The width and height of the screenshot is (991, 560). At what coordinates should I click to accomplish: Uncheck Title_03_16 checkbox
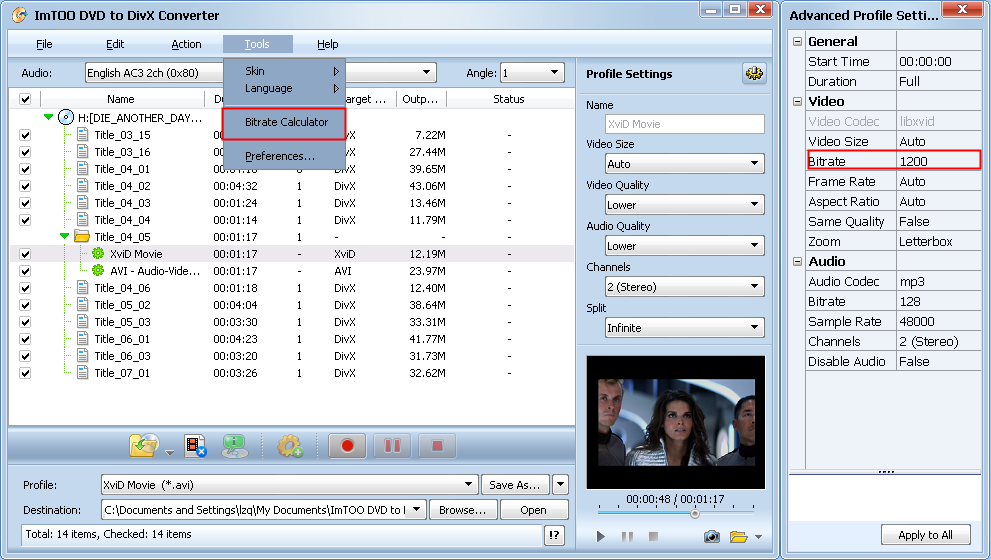pos(25,152)
